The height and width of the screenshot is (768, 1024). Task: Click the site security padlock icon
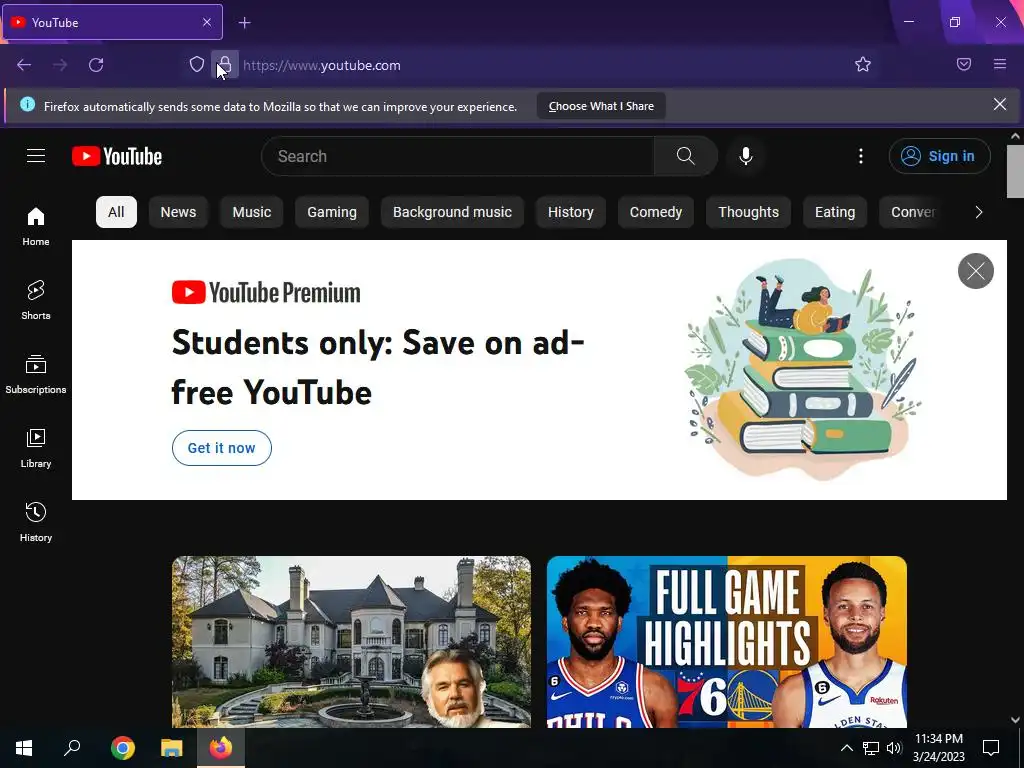click(225, 65)
